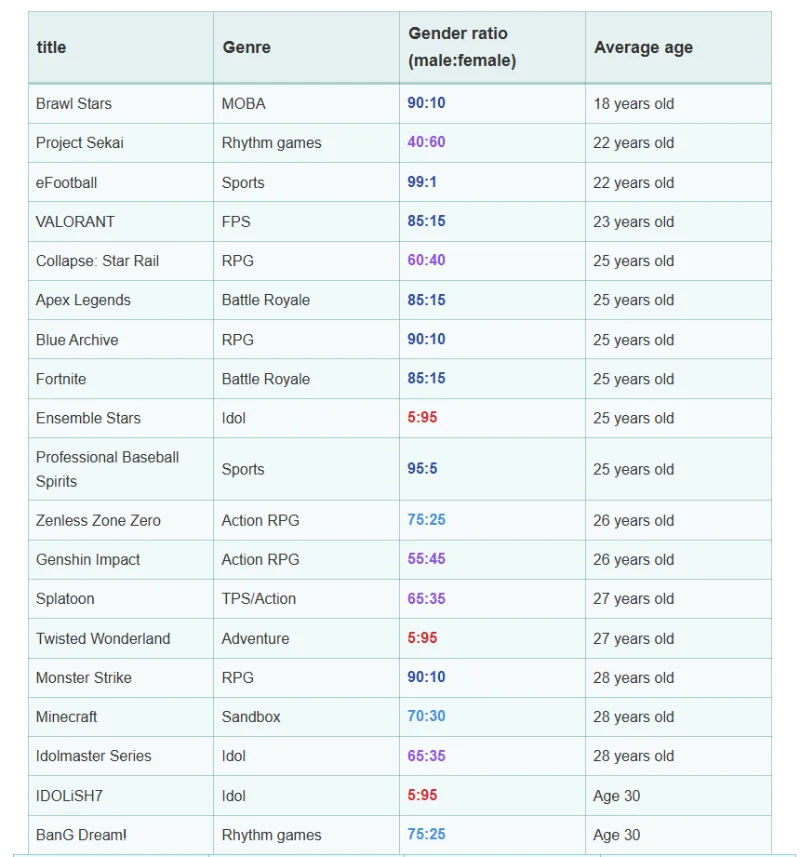Click 28 years old in Idolmaster Series row

click(x=678, y=756)
